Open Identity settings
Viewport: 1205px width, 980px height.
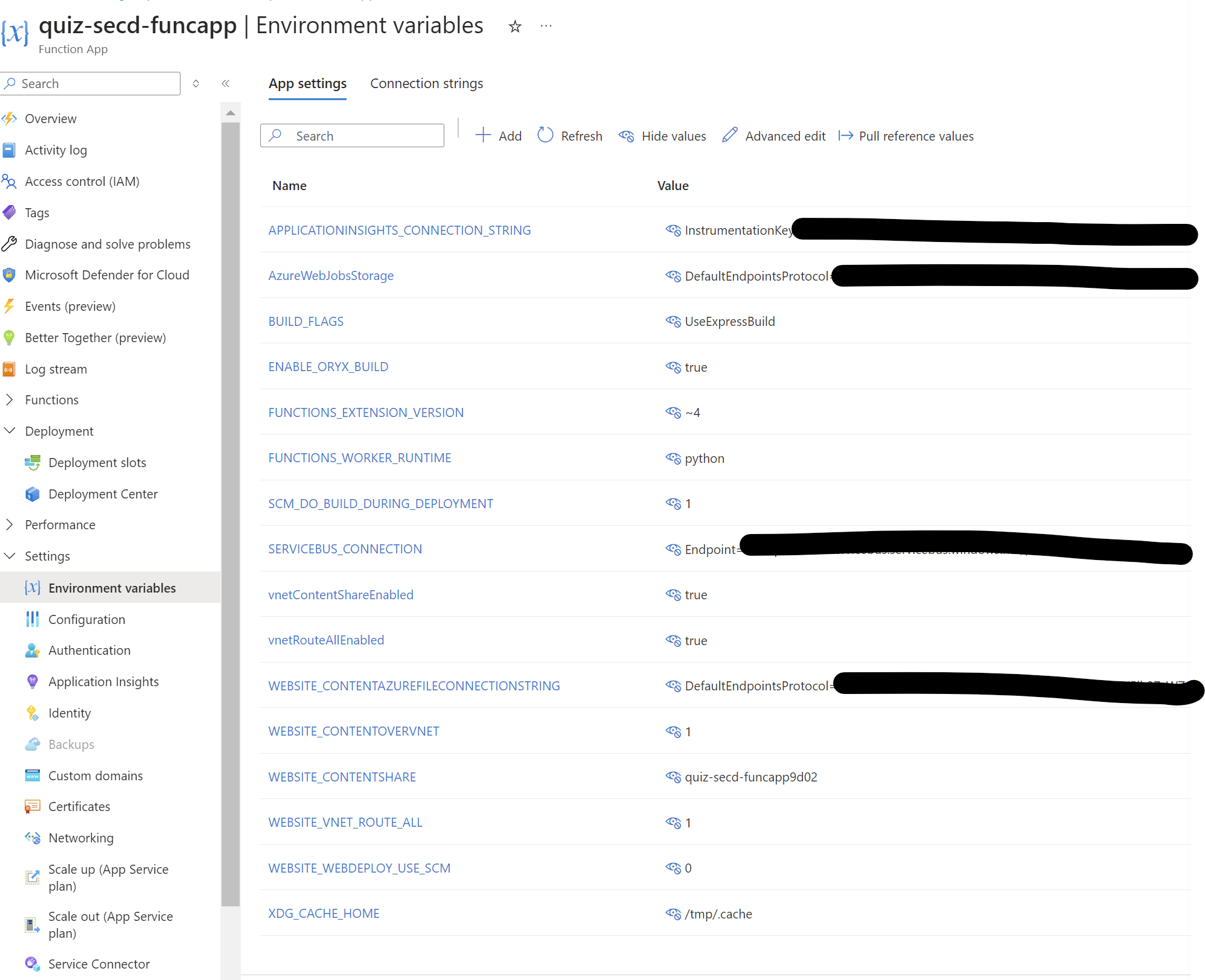[69, 713]
